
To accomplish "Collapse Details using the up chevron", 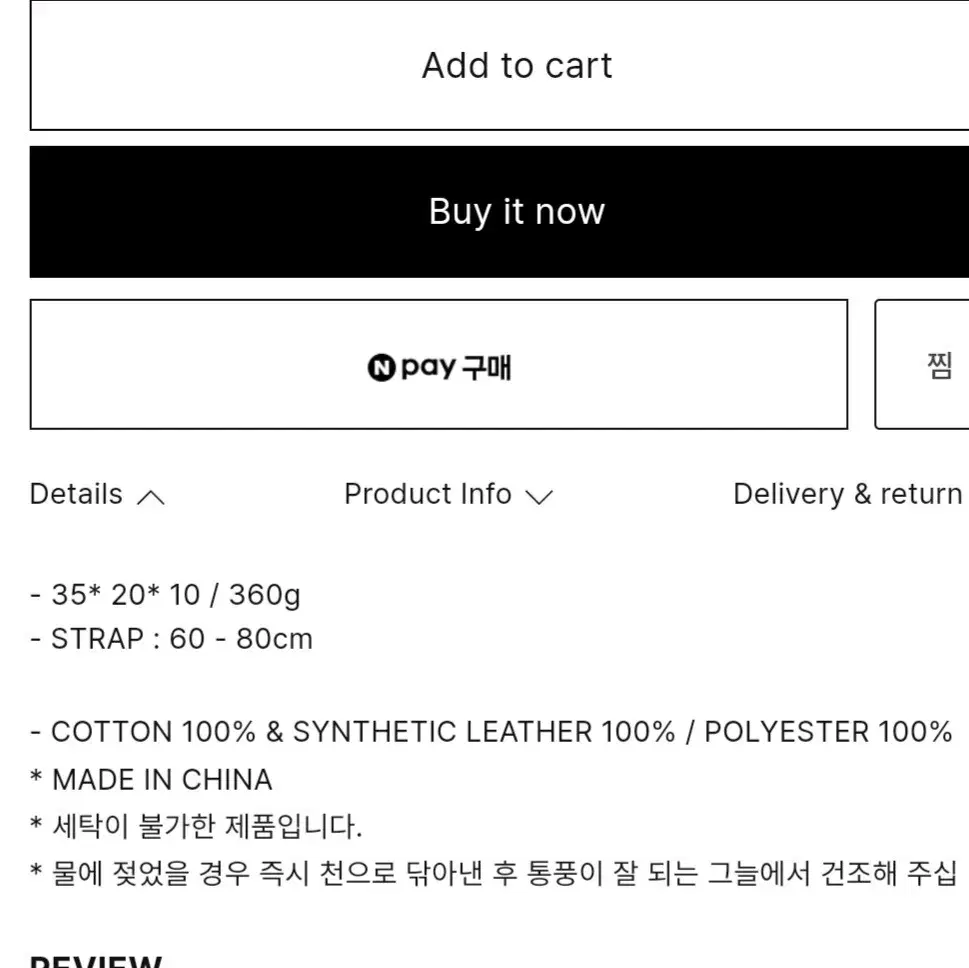I will 150,497.
